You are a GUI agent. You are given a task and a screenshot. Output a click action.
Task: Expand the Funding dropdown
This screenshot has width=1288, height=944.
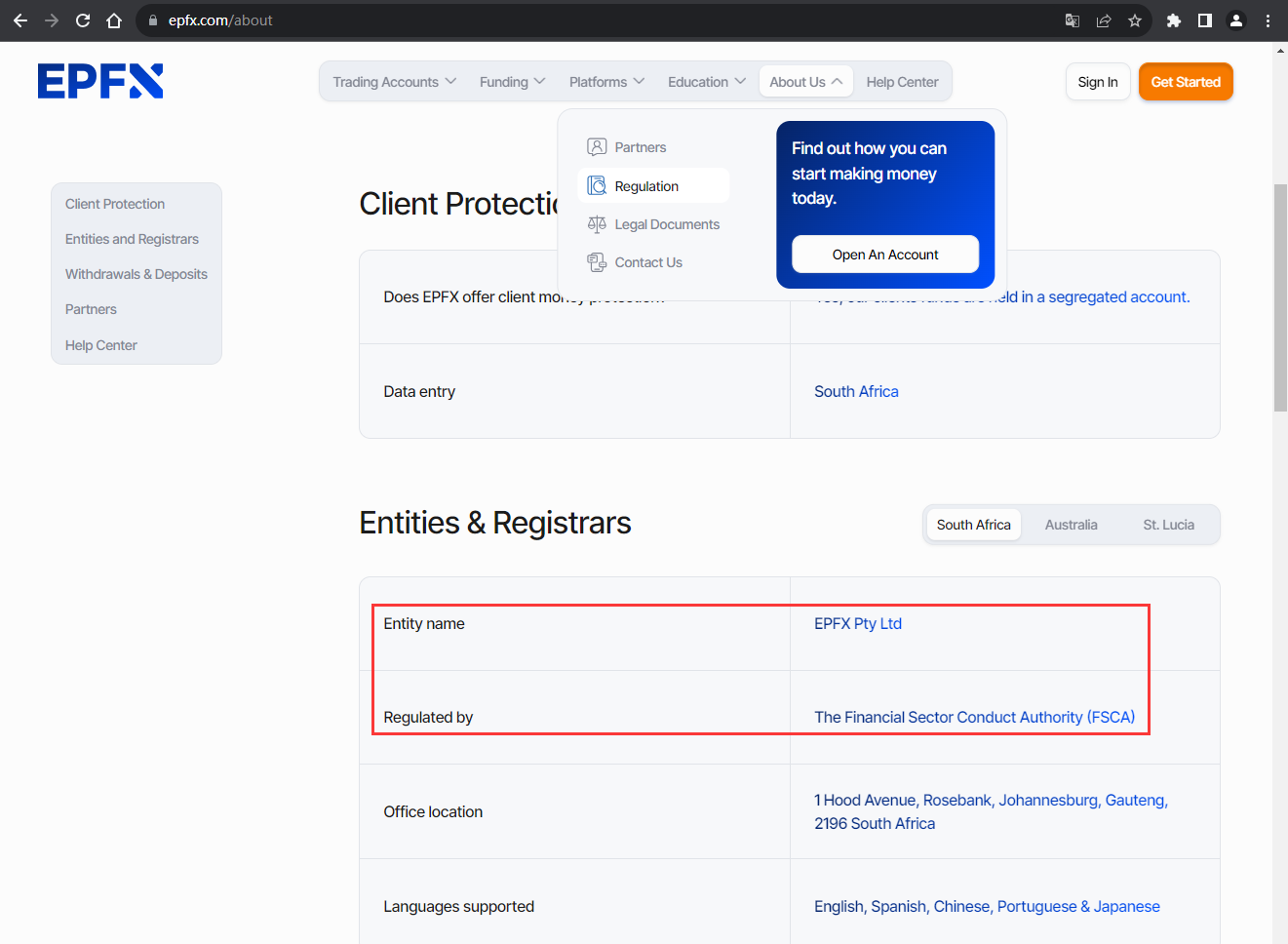pyautogui.click(x=512, y=82)
